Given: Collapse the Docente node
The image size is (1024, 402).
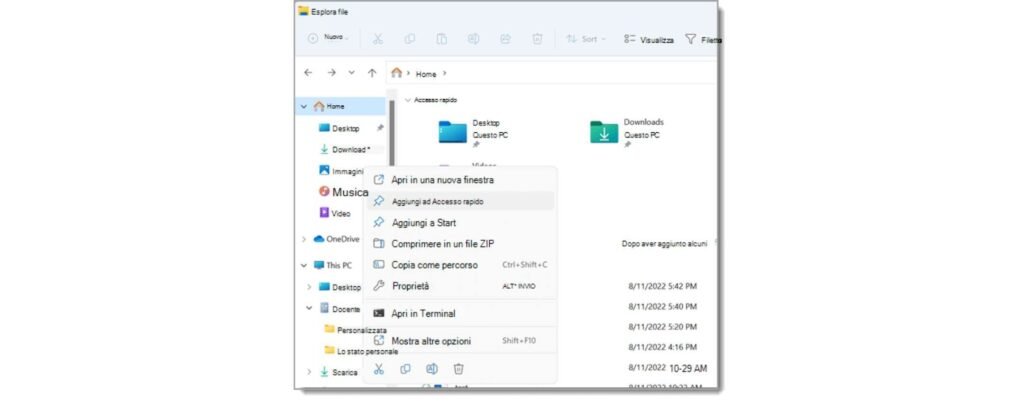Looking at the screenshot, I should point(310,308).
